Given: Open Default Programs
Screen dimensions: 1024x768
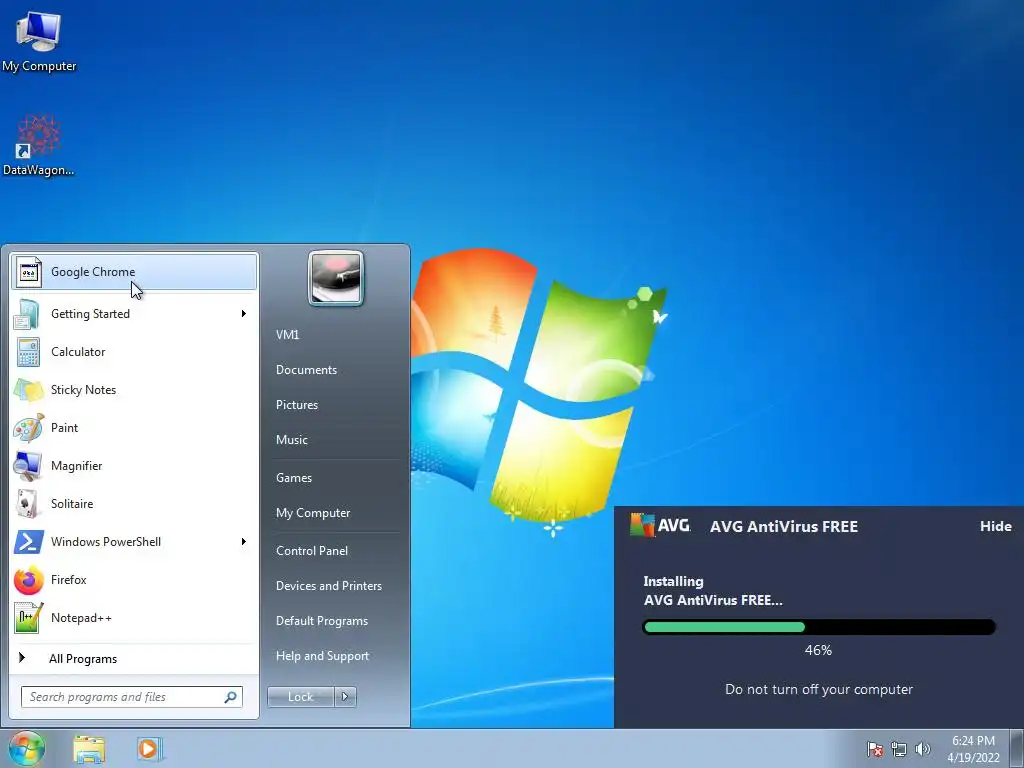Looking at the screenshot, I should coord(322,621).
